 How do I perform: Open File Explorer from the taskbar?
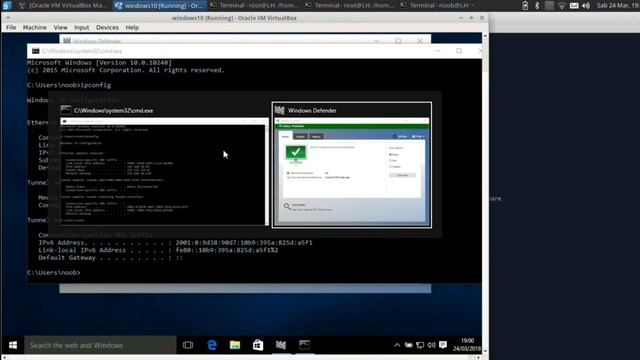click(235, 345)
